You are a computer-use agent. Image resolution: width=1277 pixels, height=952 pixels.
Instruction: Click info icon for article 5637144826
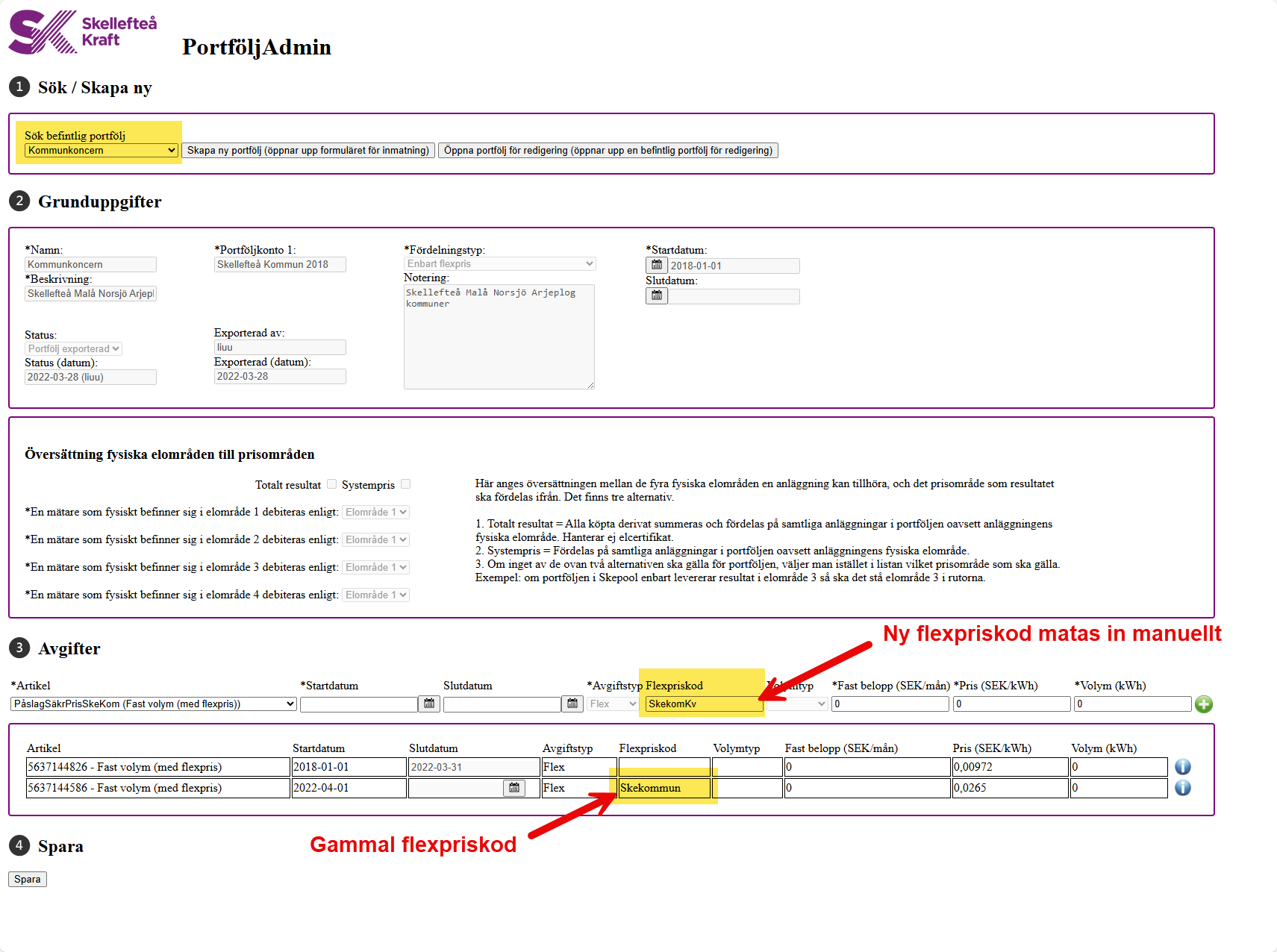1182,767
